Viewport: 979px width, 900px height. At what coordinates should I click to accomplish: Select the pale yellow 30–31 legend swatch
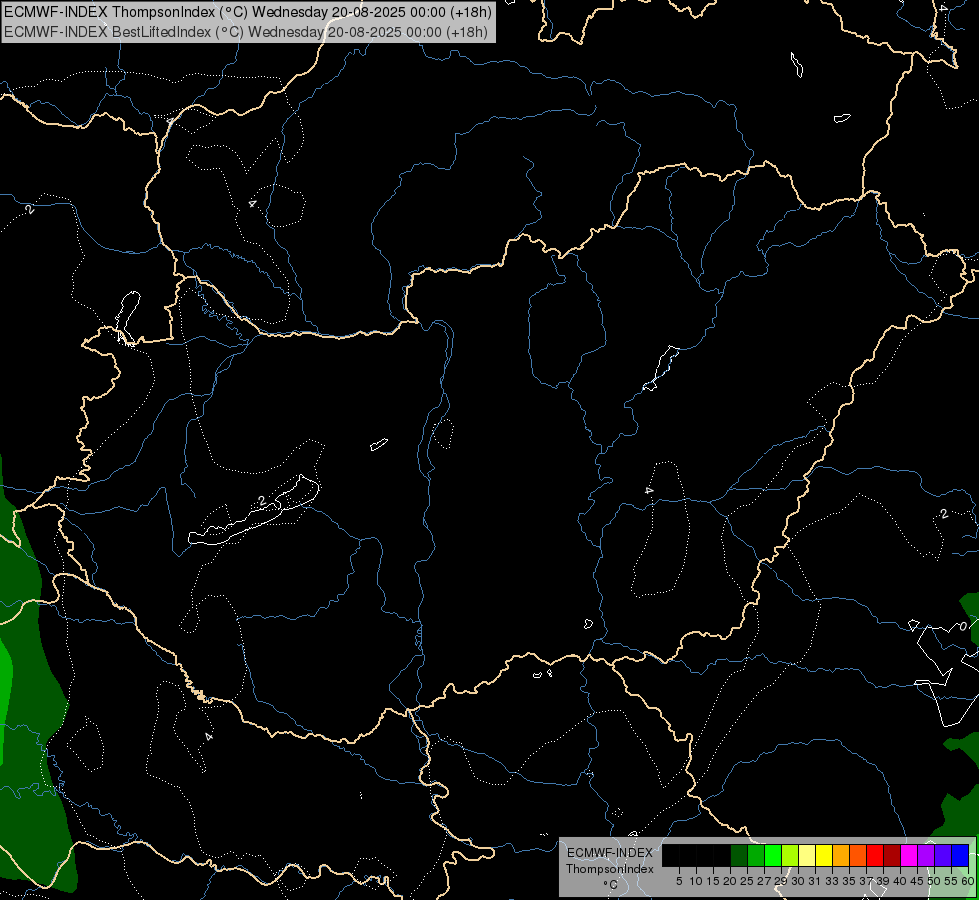(807, 855)
